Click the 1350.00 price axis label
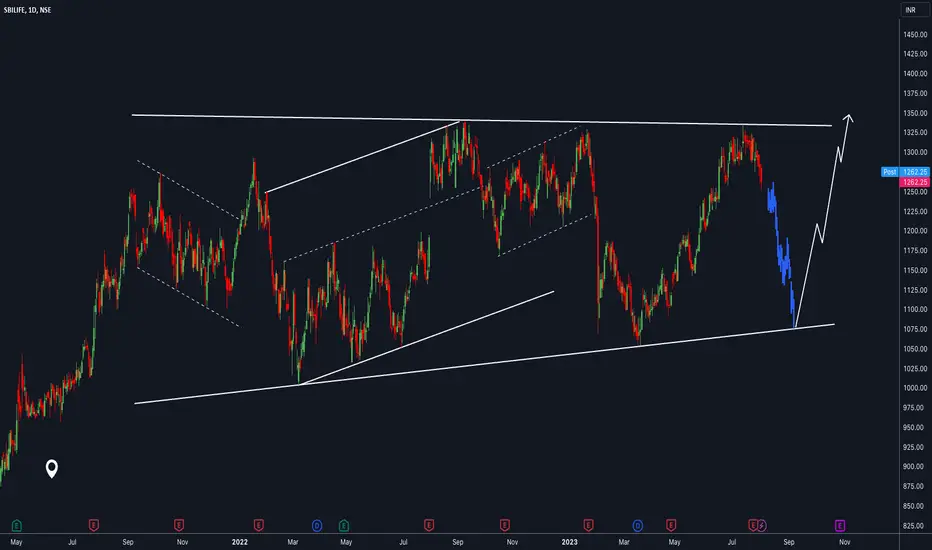This screenshot has width=932, height=550. [x=915, y=113]
